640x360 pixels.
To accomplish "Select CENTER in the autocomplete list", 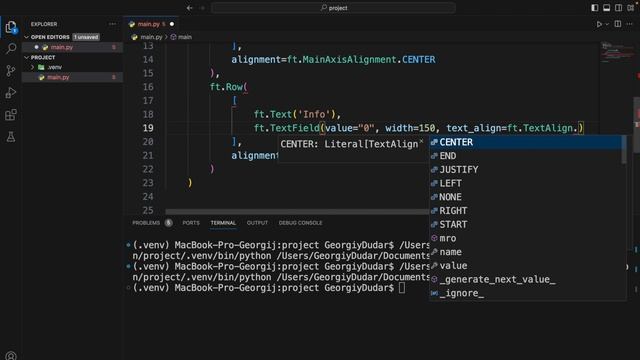I will coord(526,142).
